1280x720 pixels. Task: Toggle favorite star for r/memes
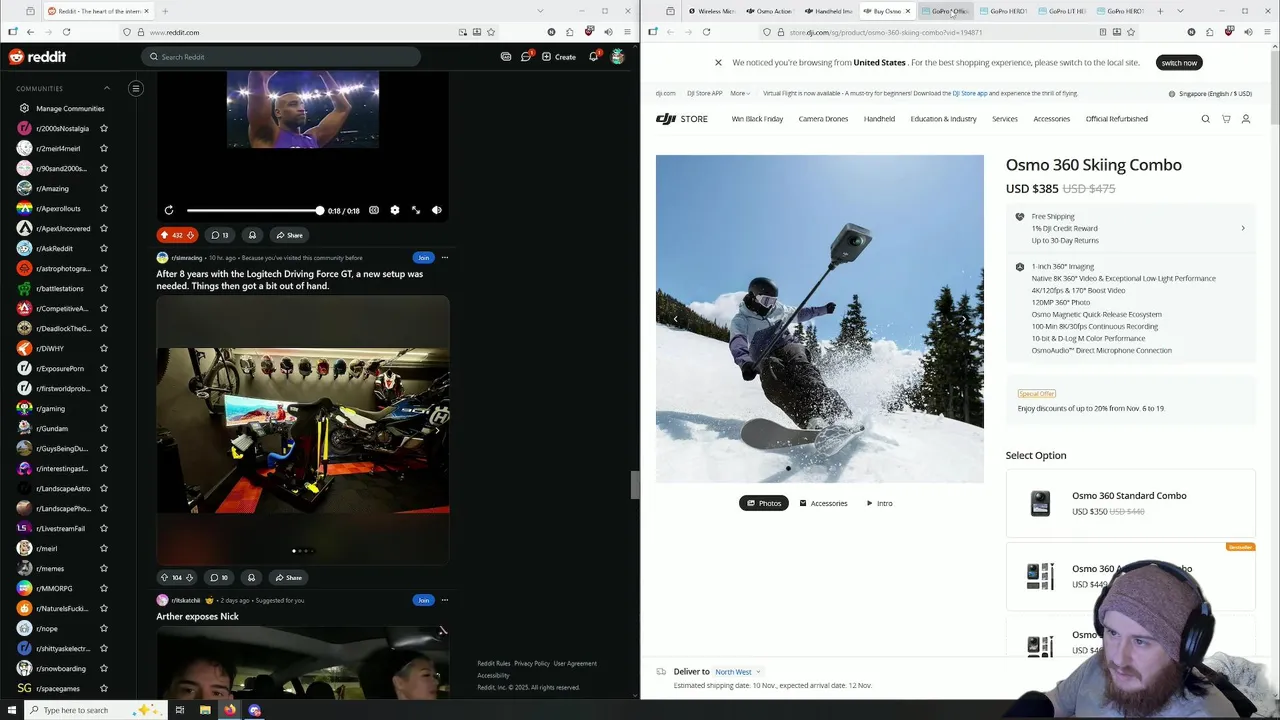point(104,568)
